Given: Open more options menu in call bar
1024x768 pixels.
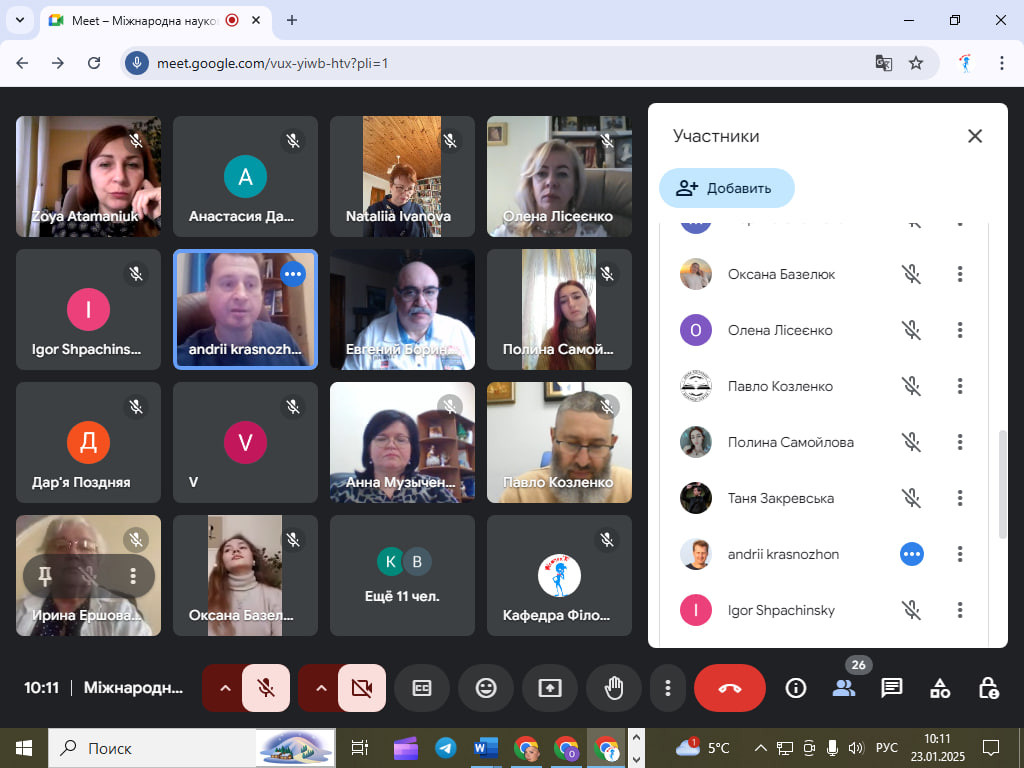Looking at the screenshot, I should click(x=667, y=688).
